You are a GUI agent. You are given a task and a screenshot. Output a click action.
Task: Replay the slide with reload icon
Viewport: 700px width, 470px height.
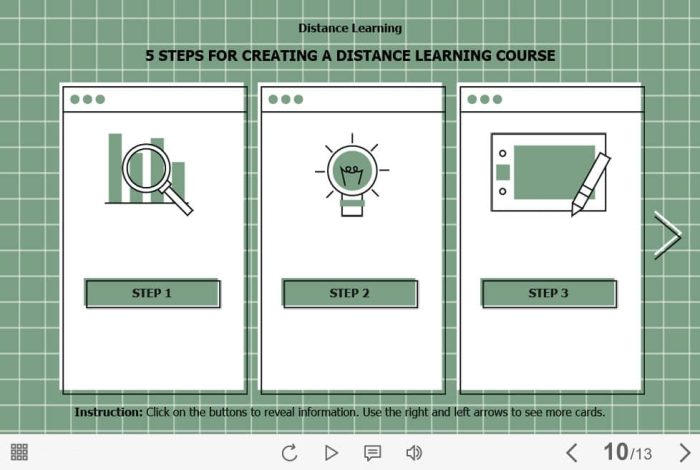click(289, 453)
